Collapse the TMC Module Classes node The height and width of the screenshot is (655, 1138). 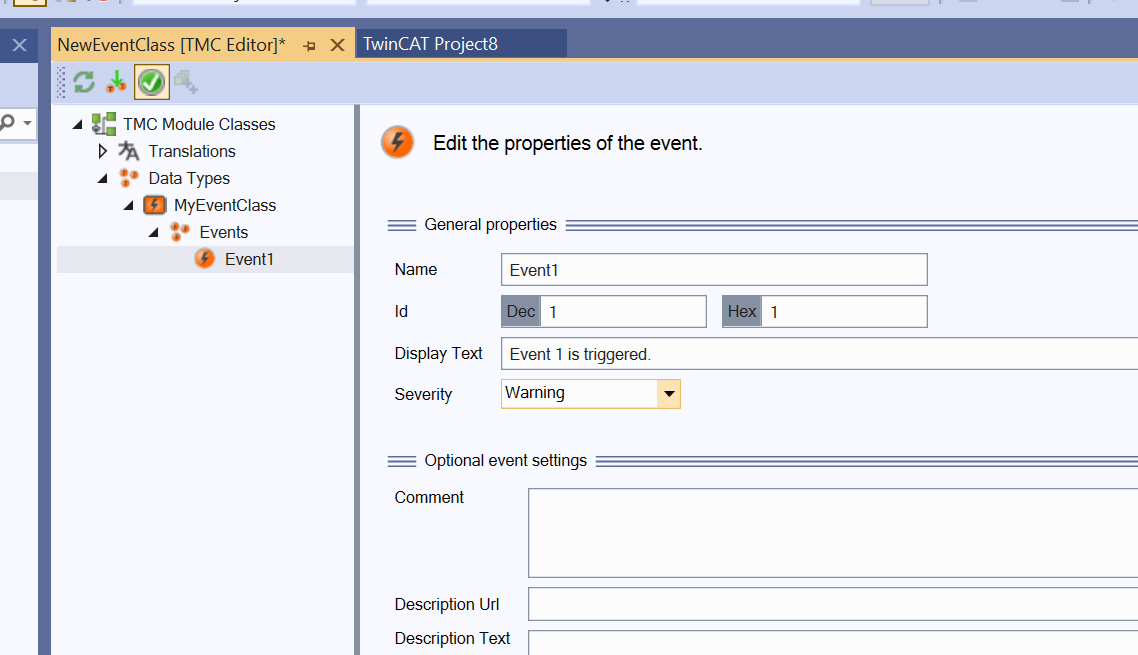click(78, 124)
